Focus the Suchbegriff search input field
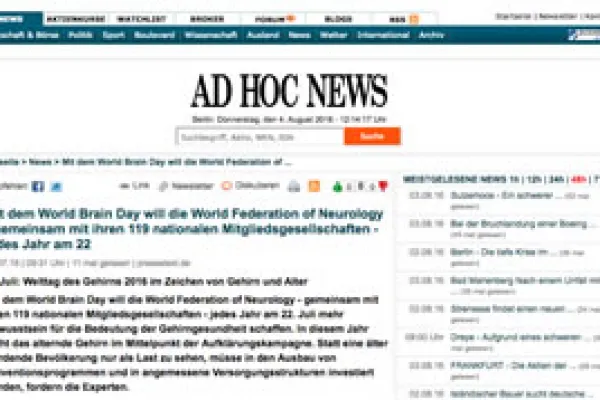This screenshot has width=600, height=400. (260, 137)
